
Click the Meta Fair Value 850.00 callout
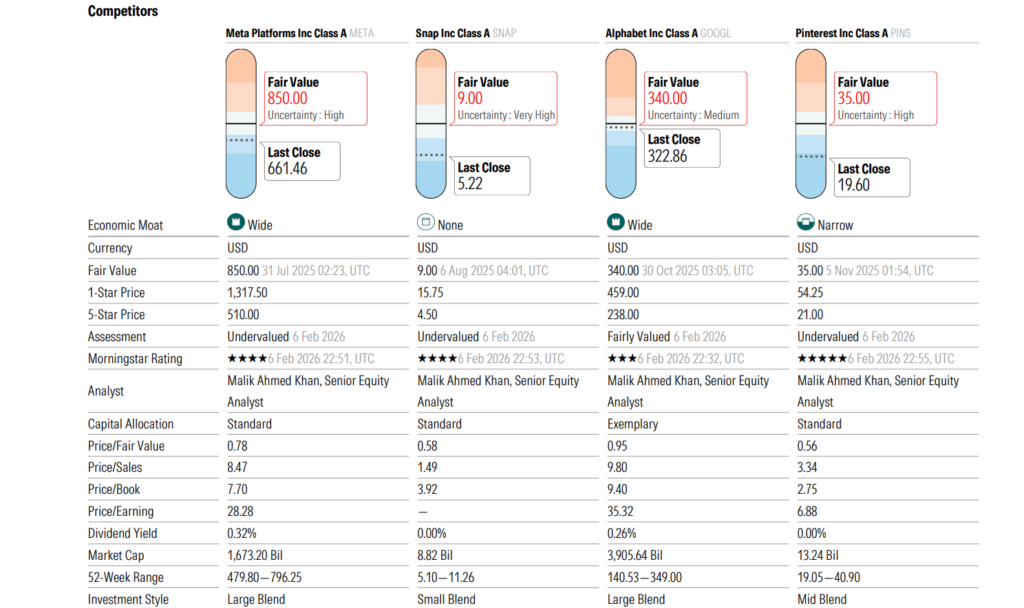313,98
